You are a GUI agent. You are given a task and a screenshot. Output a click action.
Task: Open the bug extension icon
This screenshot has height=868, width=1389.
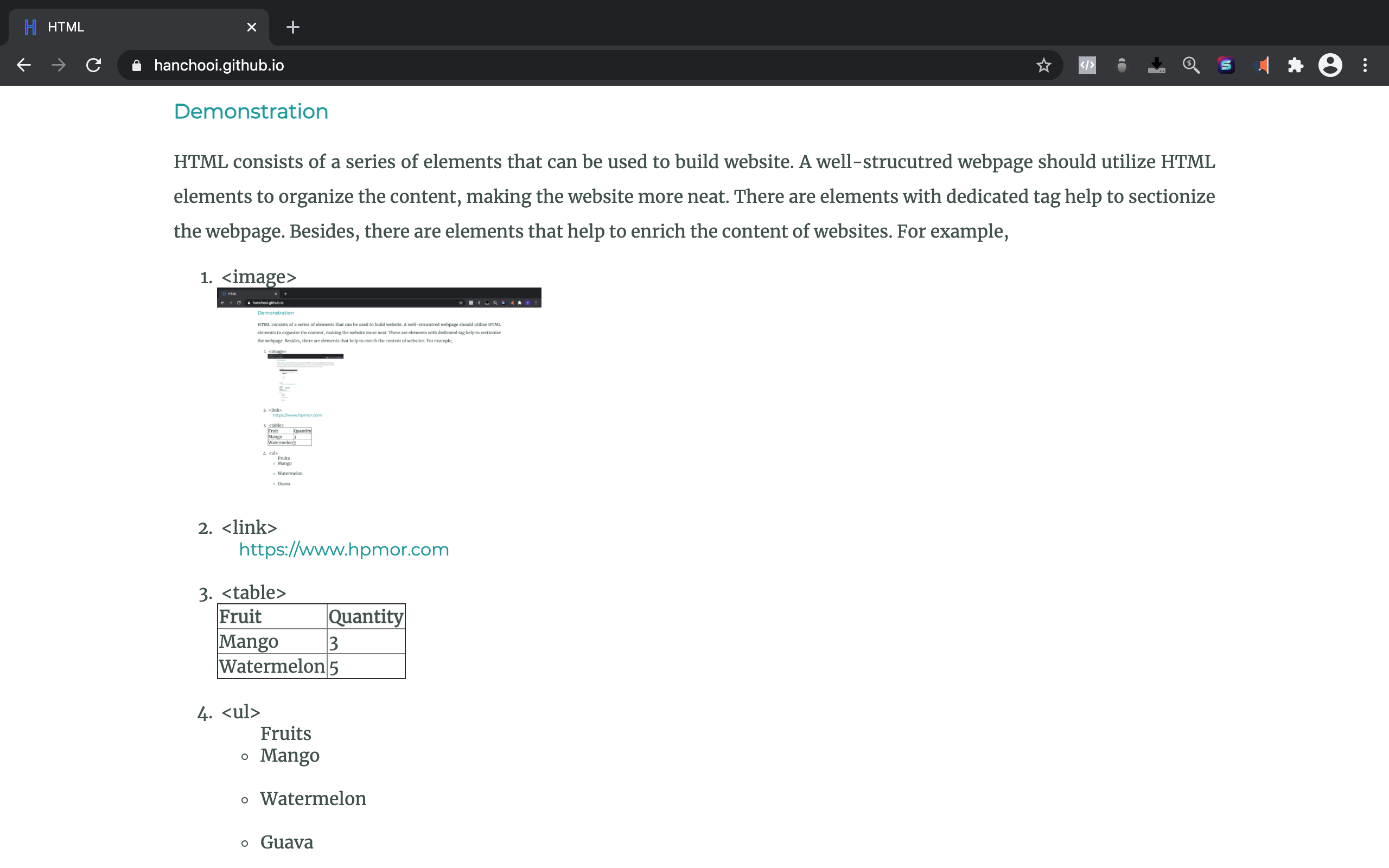tap(1122, 66)
